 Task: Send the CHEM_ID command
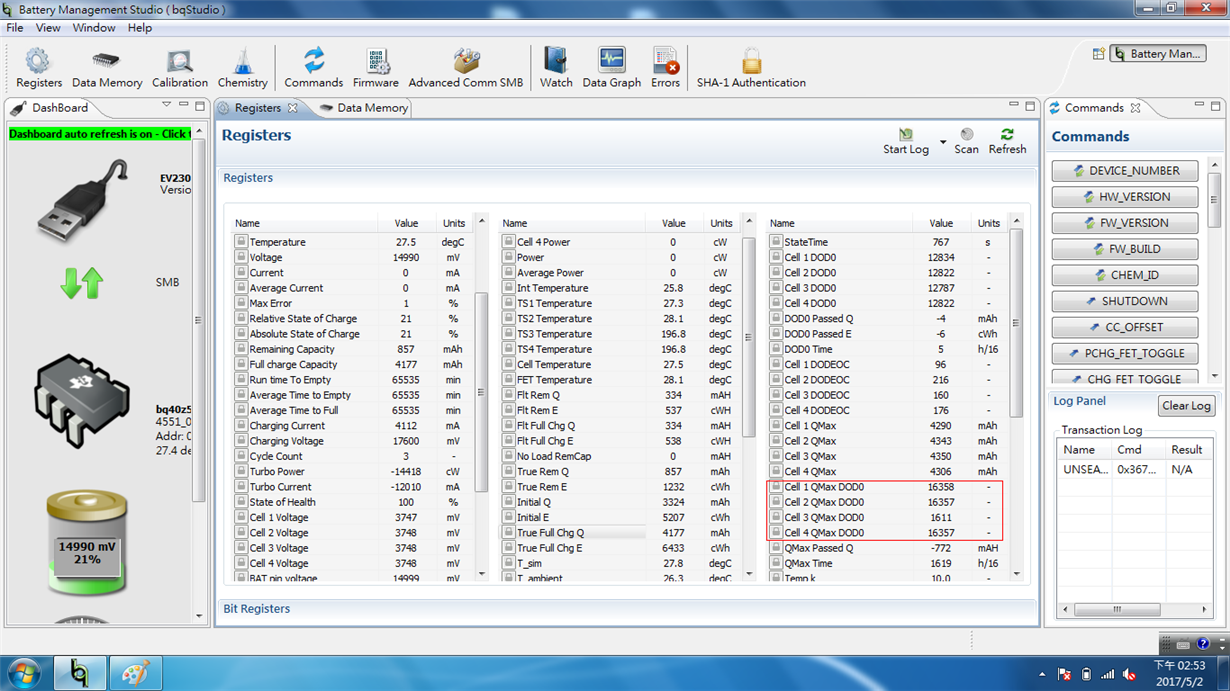coord(1125,275)
